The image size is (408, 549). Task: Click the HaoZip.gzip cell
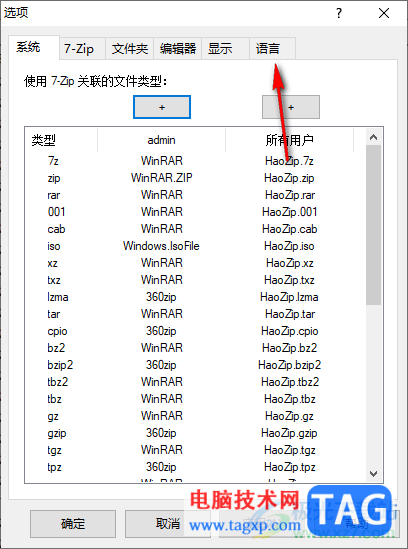(289, 433)
